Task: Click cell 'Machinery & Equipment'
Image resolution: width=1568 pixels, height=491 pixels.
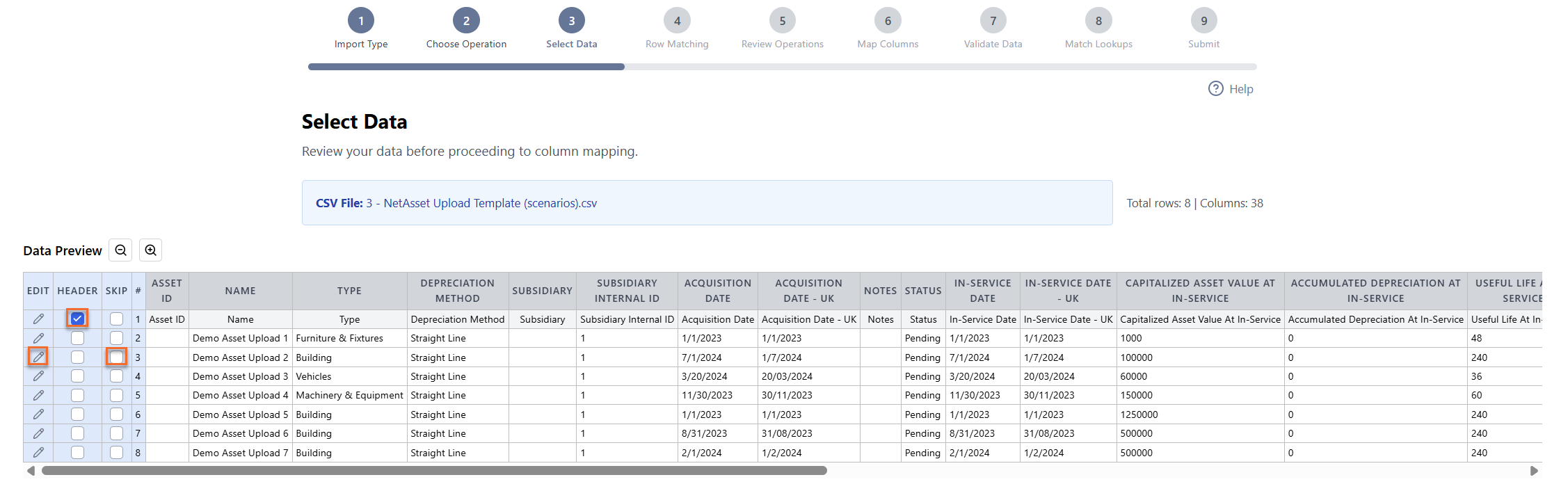Action: coord(349,395)
